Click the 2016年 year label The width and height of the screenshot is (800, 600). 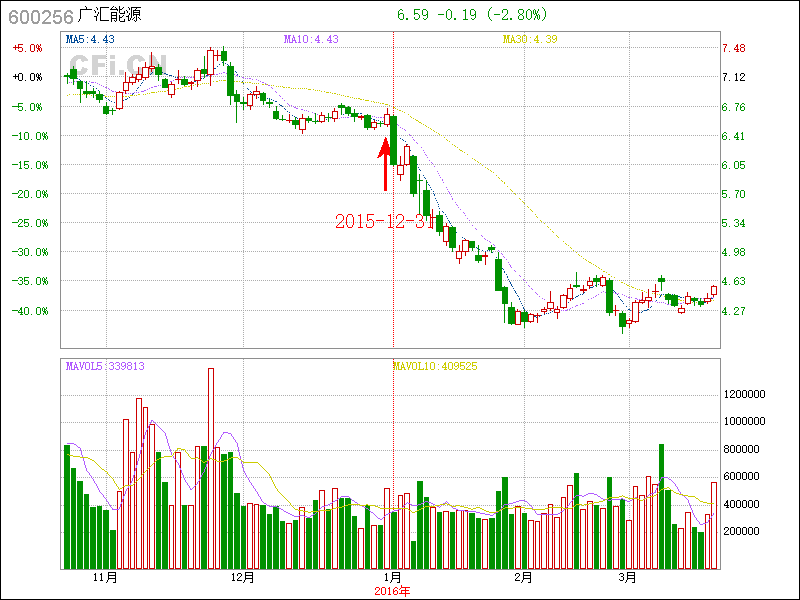pyautogui.click(x=393, y=590)
